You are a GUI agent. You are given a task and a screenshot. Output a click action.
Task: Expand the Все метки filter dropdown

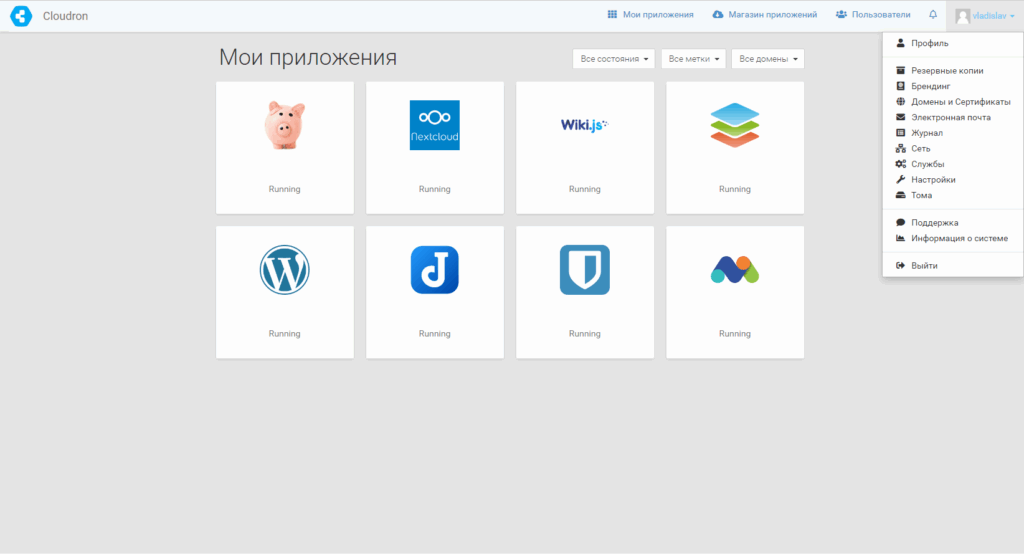693,59
